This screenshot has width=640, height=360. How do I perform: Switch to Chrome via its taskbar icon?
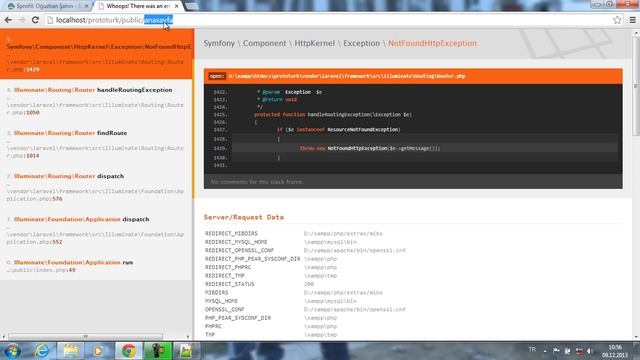pos(129,351)
